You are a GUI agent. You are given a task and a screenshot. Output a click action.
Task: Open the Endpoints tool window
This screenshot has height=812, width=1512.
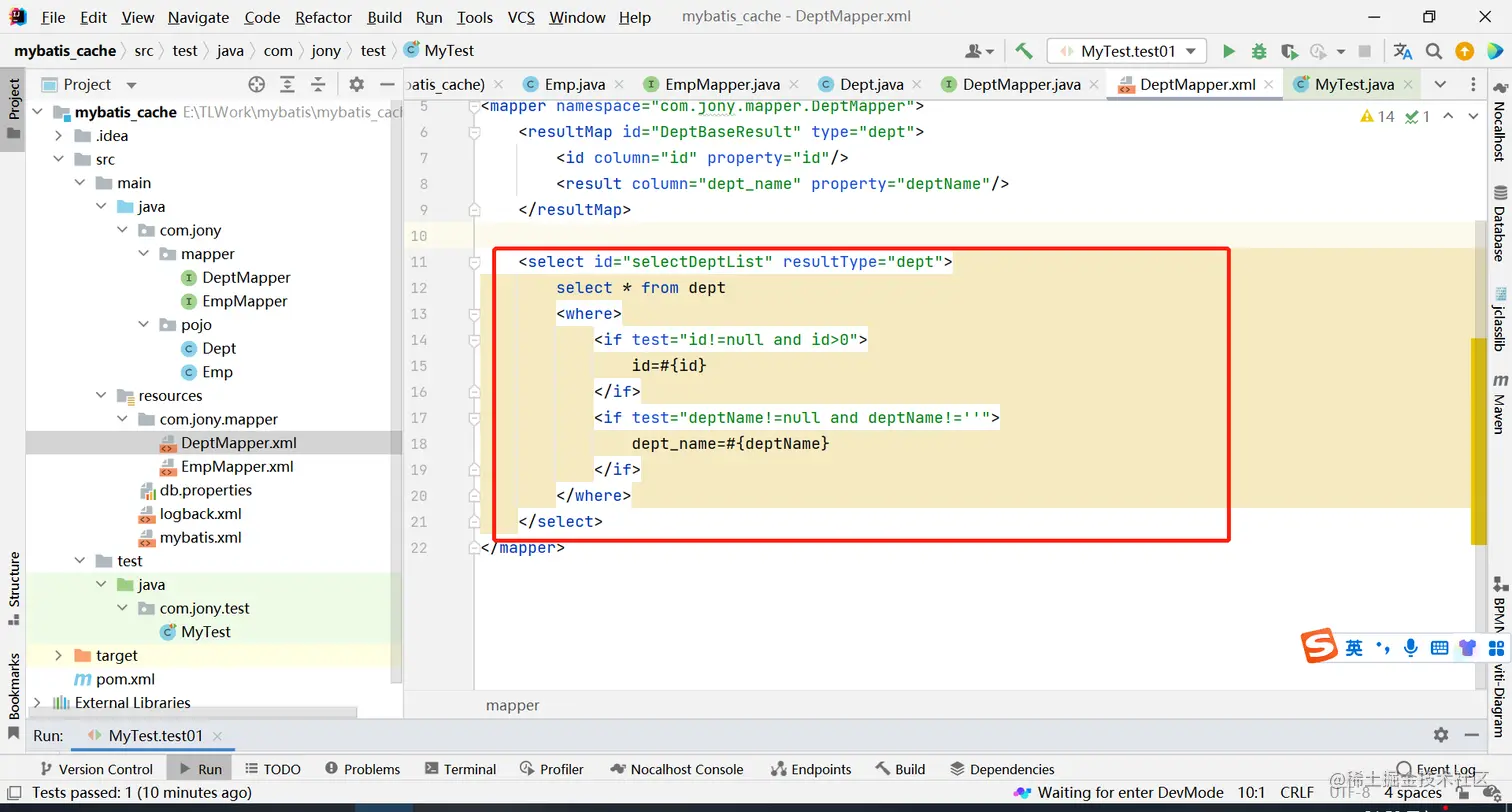pos(811,769)
